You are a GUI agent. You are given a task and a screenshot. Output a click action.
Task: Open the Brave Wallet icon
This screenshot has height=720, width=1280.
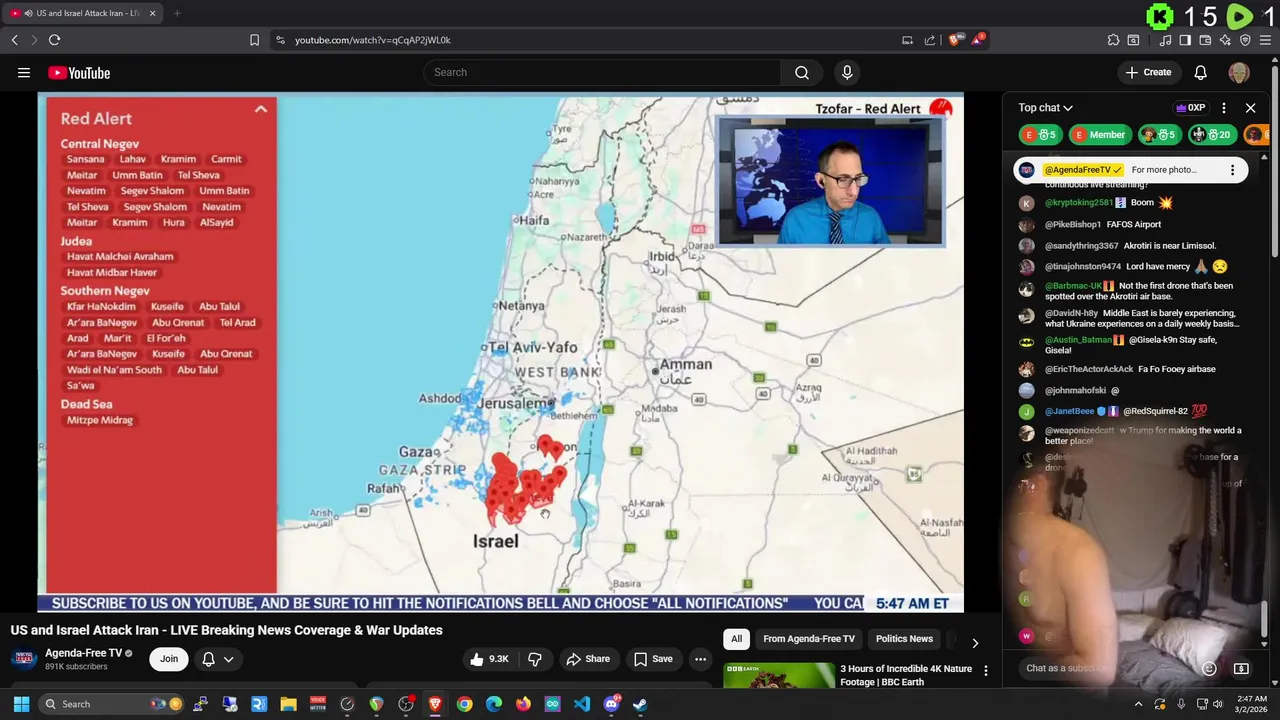[x=1205, y=40]
